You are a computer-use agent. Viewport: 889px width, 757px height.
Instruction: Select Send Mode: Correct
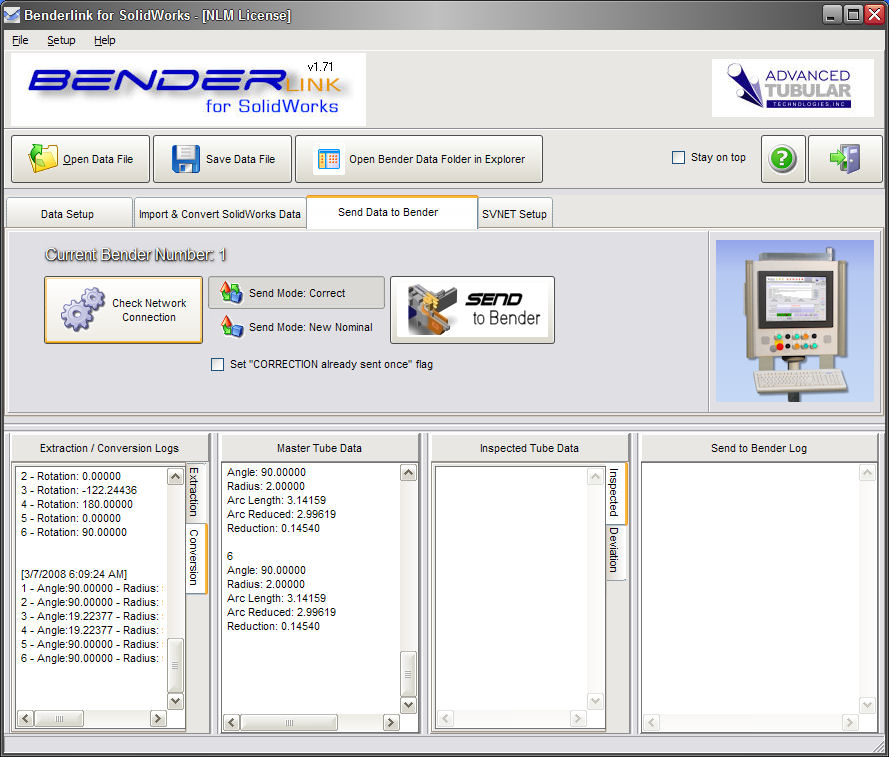(x=296, y=293)
